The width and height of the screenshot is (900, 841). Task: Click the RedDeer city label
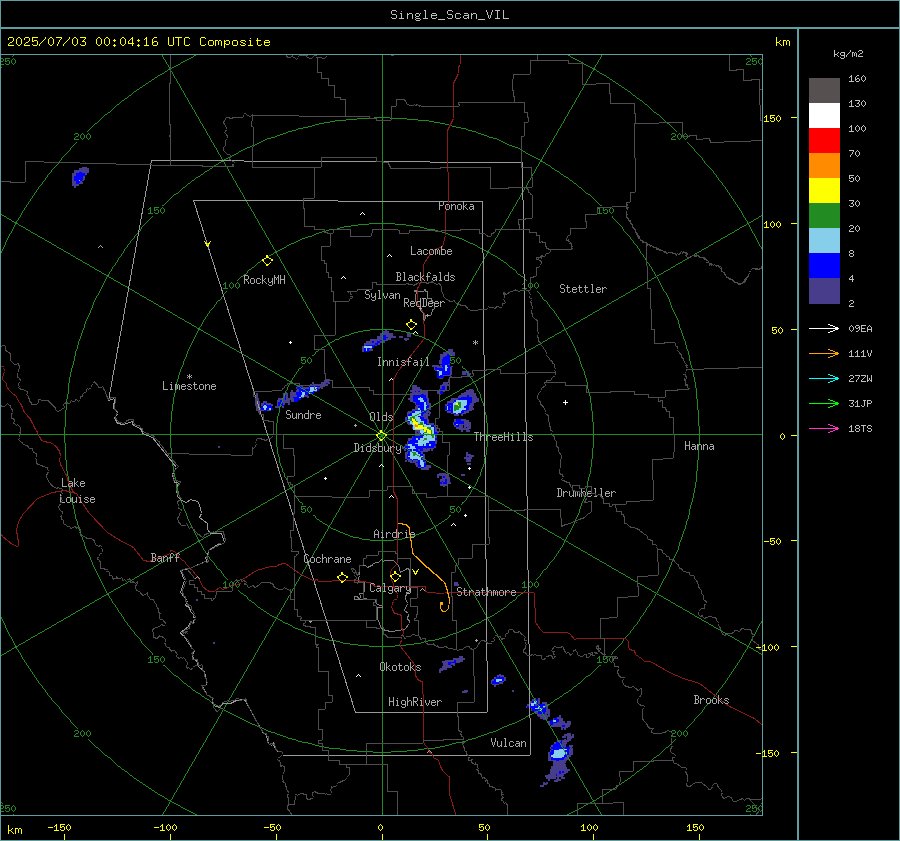point(424,303)
